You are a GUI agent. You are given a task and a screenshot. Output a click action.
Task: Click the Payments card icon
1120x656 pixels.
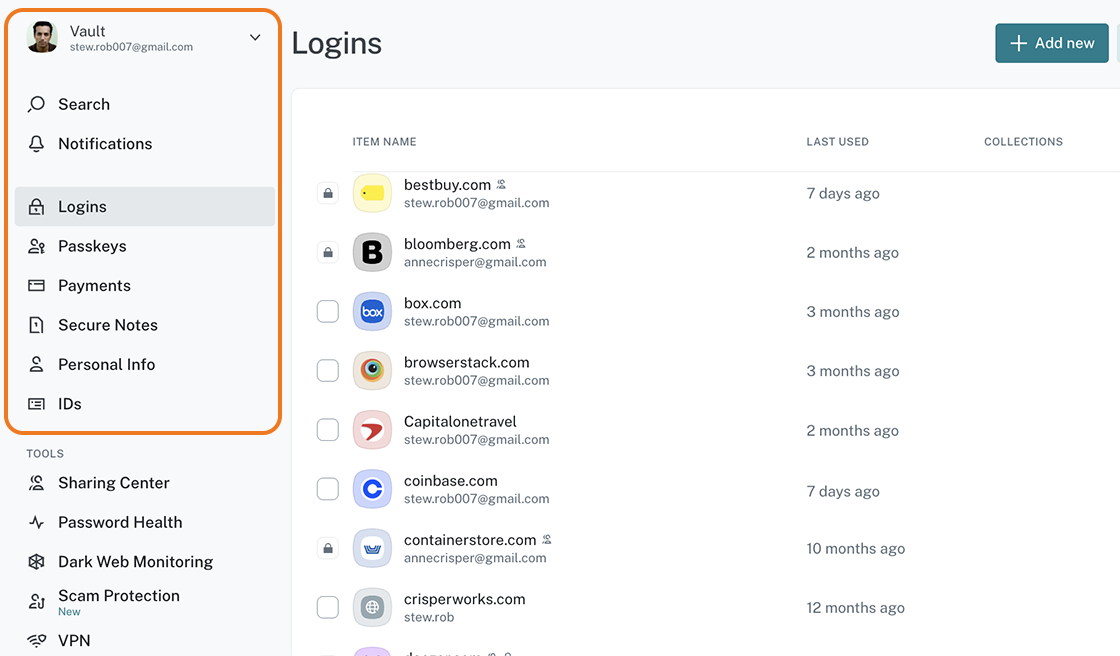pyautogui.click(x=36, y=285)
